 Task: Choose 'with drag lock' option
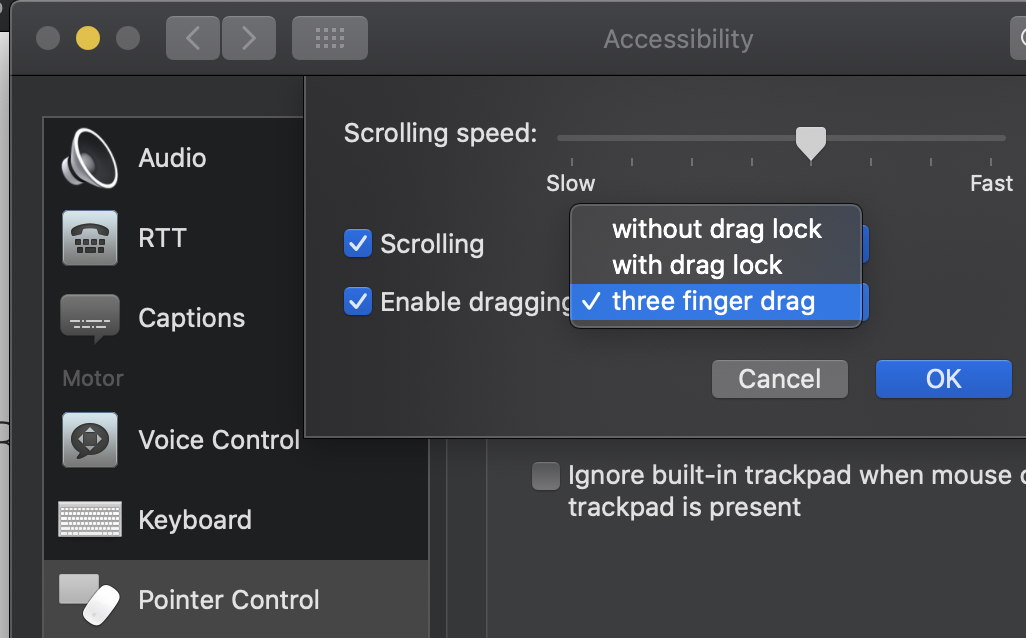697,265
